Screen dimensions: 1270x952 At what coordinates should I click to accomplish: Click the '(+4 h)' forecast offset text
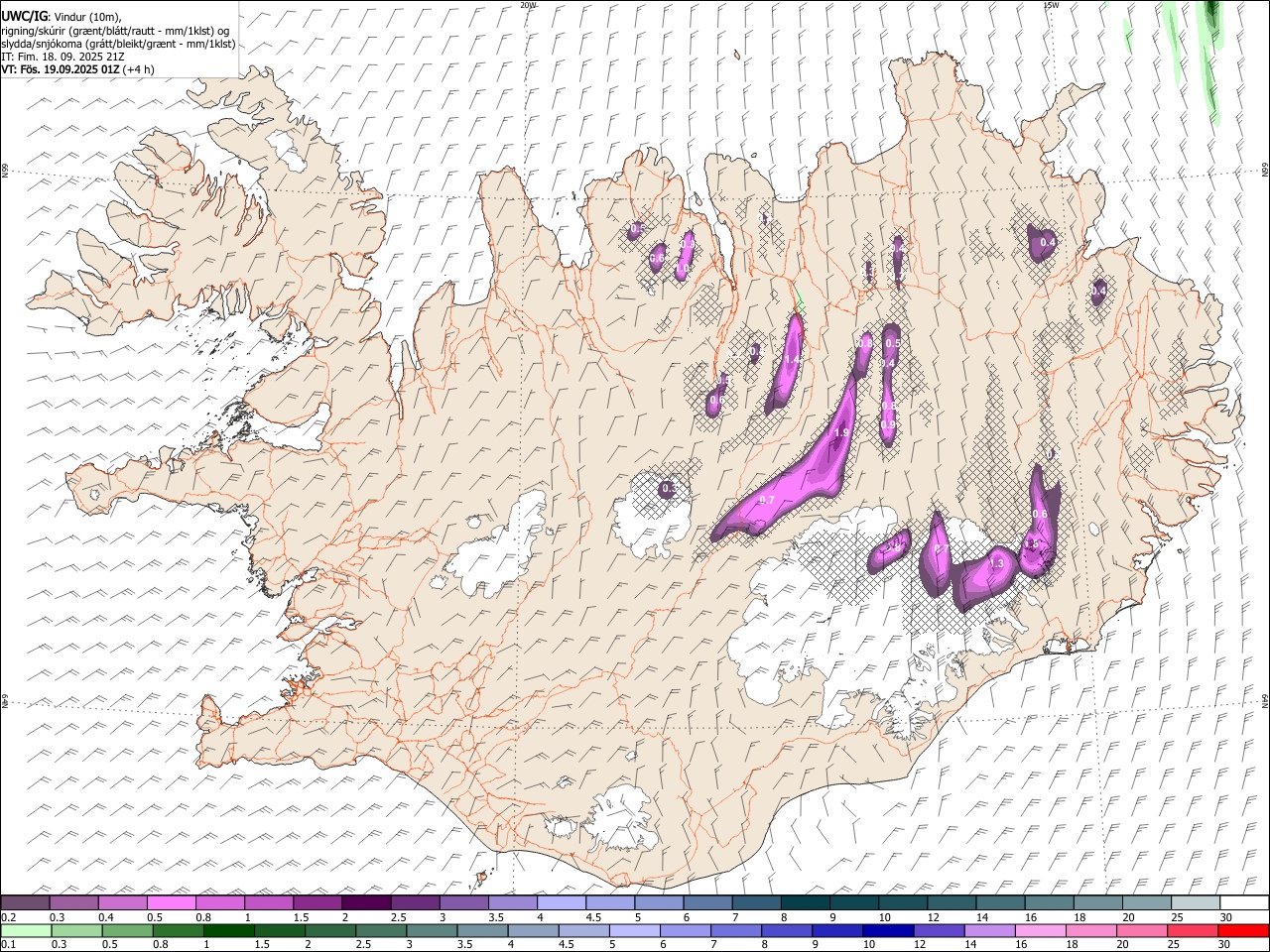pos(140,69)
